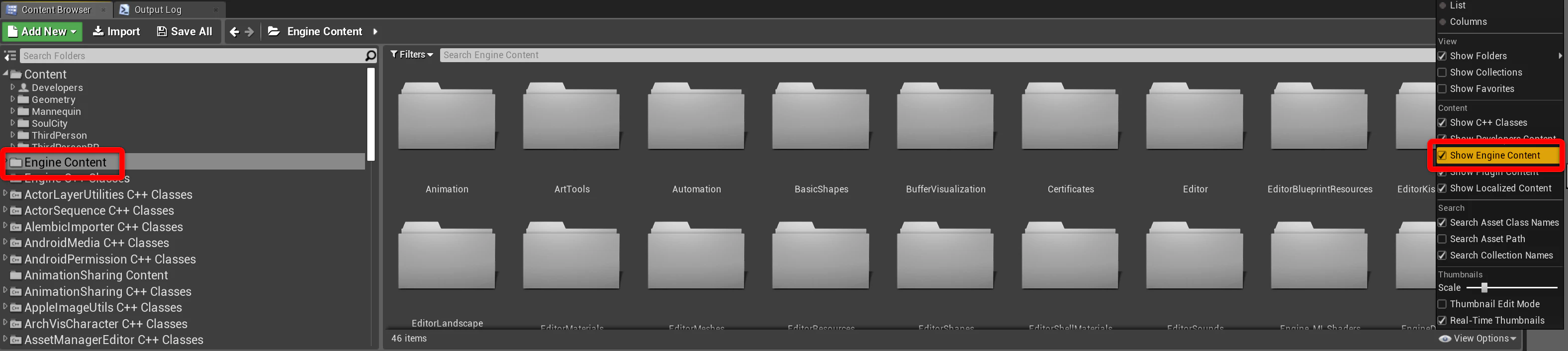Expand the SoulCity folder in tree
The image size is (1568, 351).
click(12, 123)
